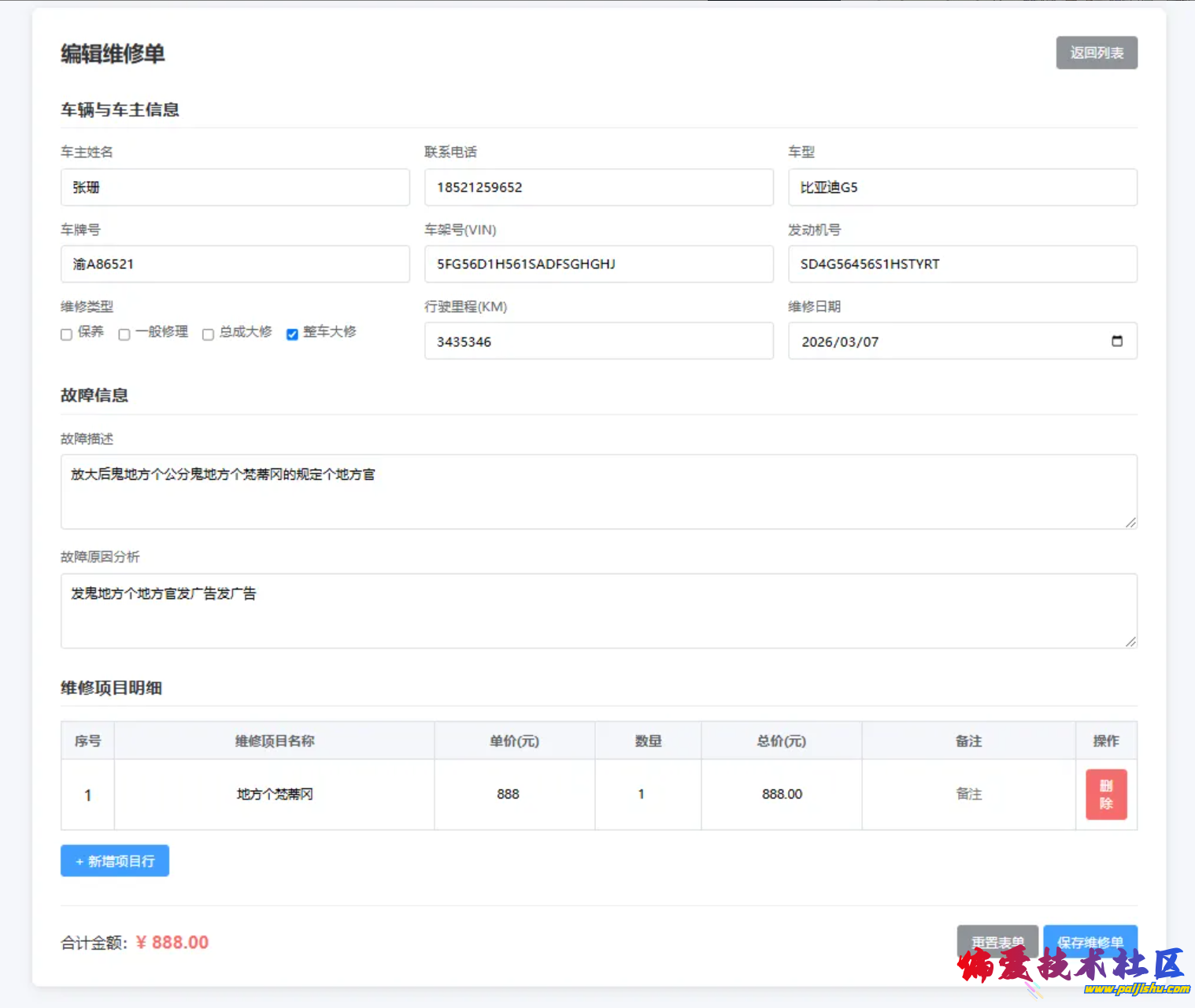The width and height of the screenshot is (1195, 1008).
Task: Grab the resize handle of 故障原因分析 textarea
Action: (x=1130, y=641)
